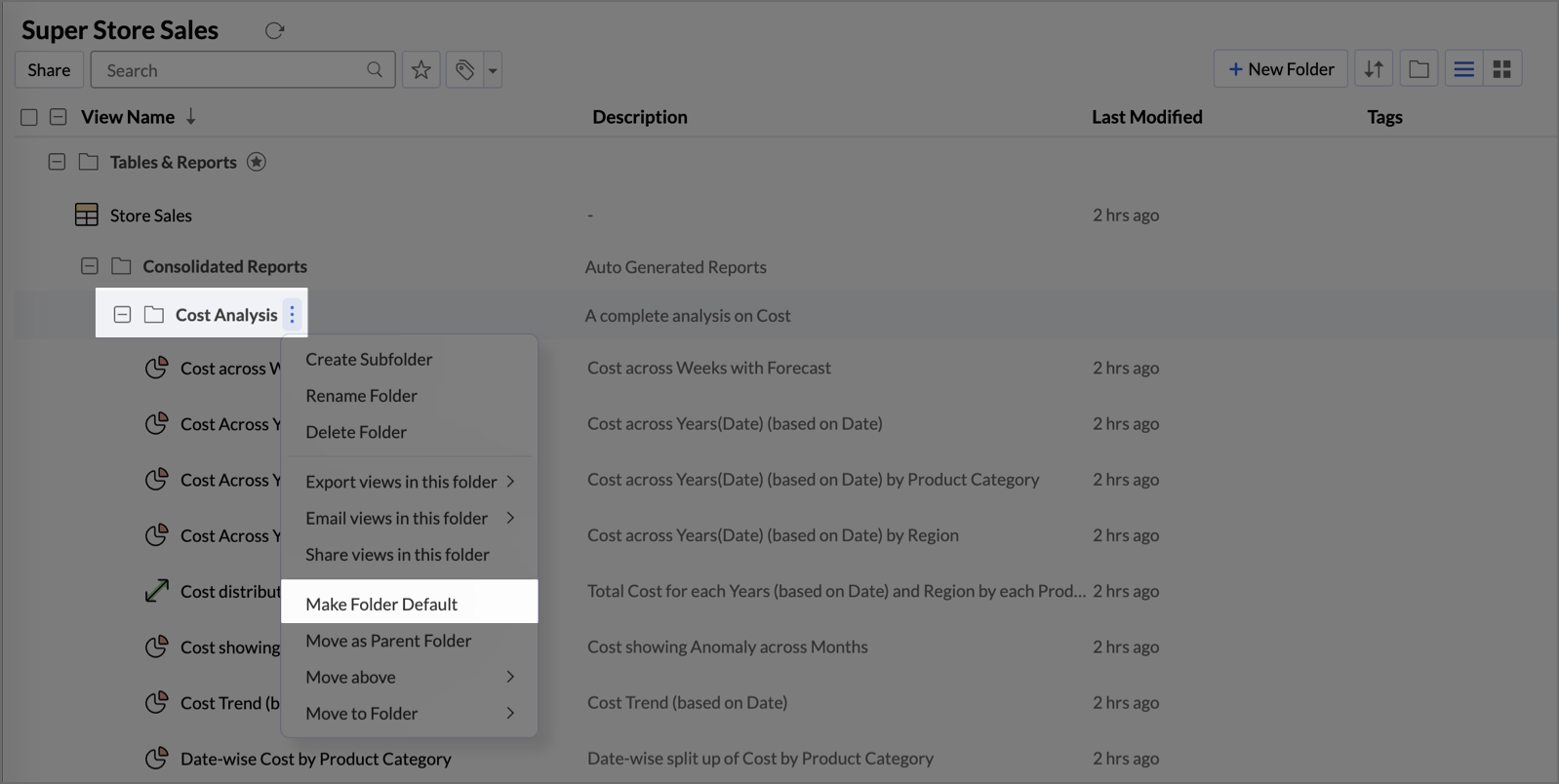Collapse all using the header minus box

pyautogui.click(x=59, y=117)
